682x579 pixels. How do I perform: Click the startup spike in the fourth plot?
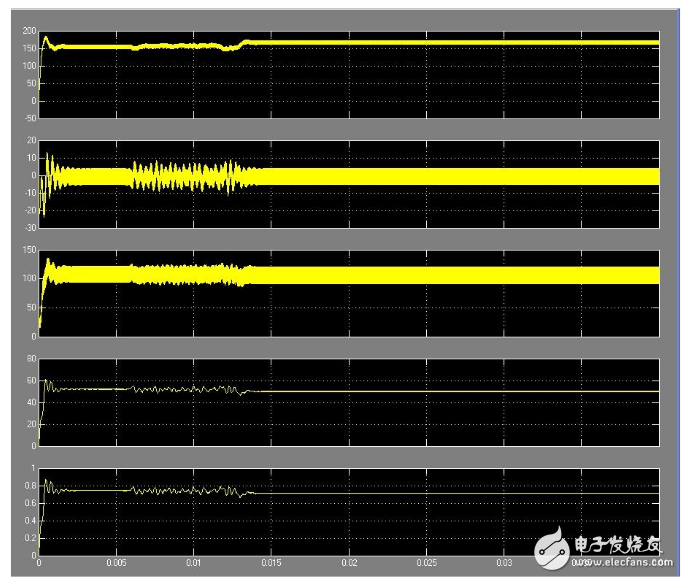tap(45, 380)
